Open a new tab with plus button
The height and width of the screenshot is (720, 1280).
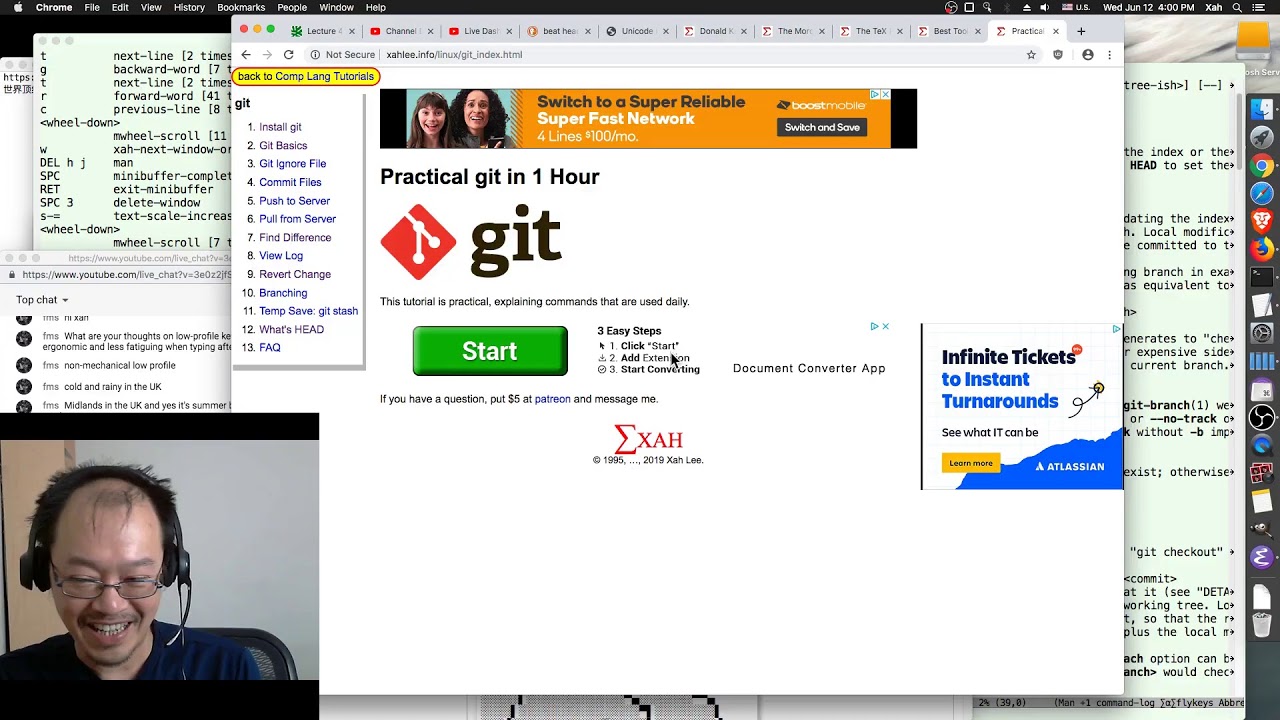coord(1081,31)
